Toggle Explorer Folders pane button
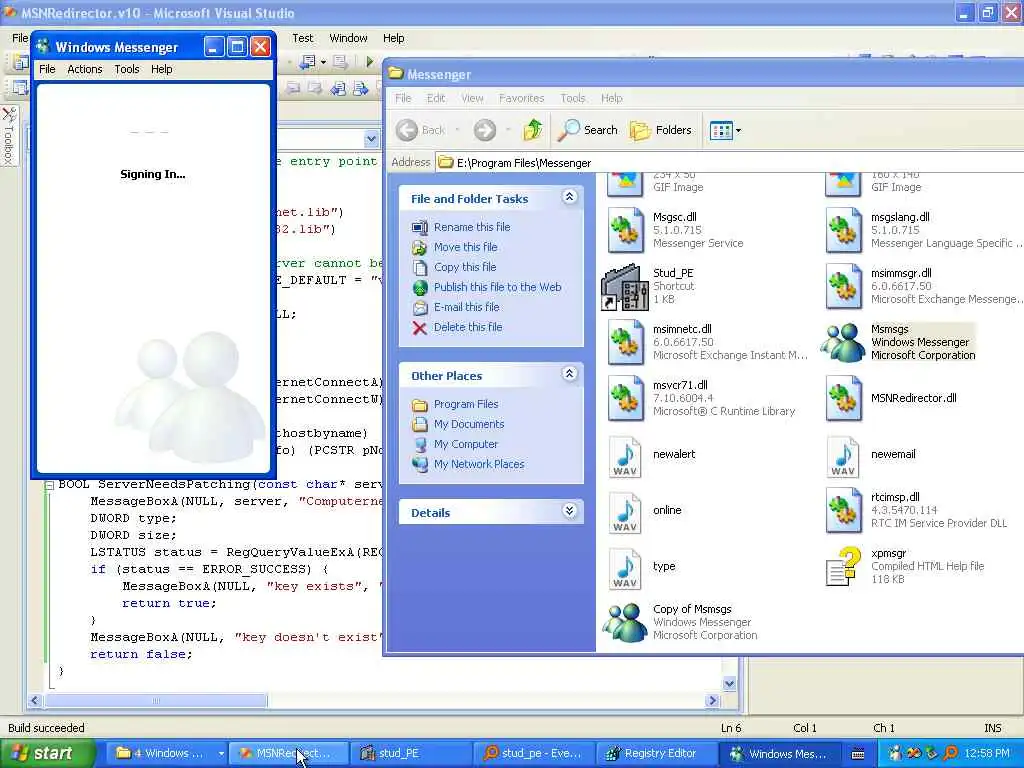Screen dimensions: 1024x768 coord(660,130)
